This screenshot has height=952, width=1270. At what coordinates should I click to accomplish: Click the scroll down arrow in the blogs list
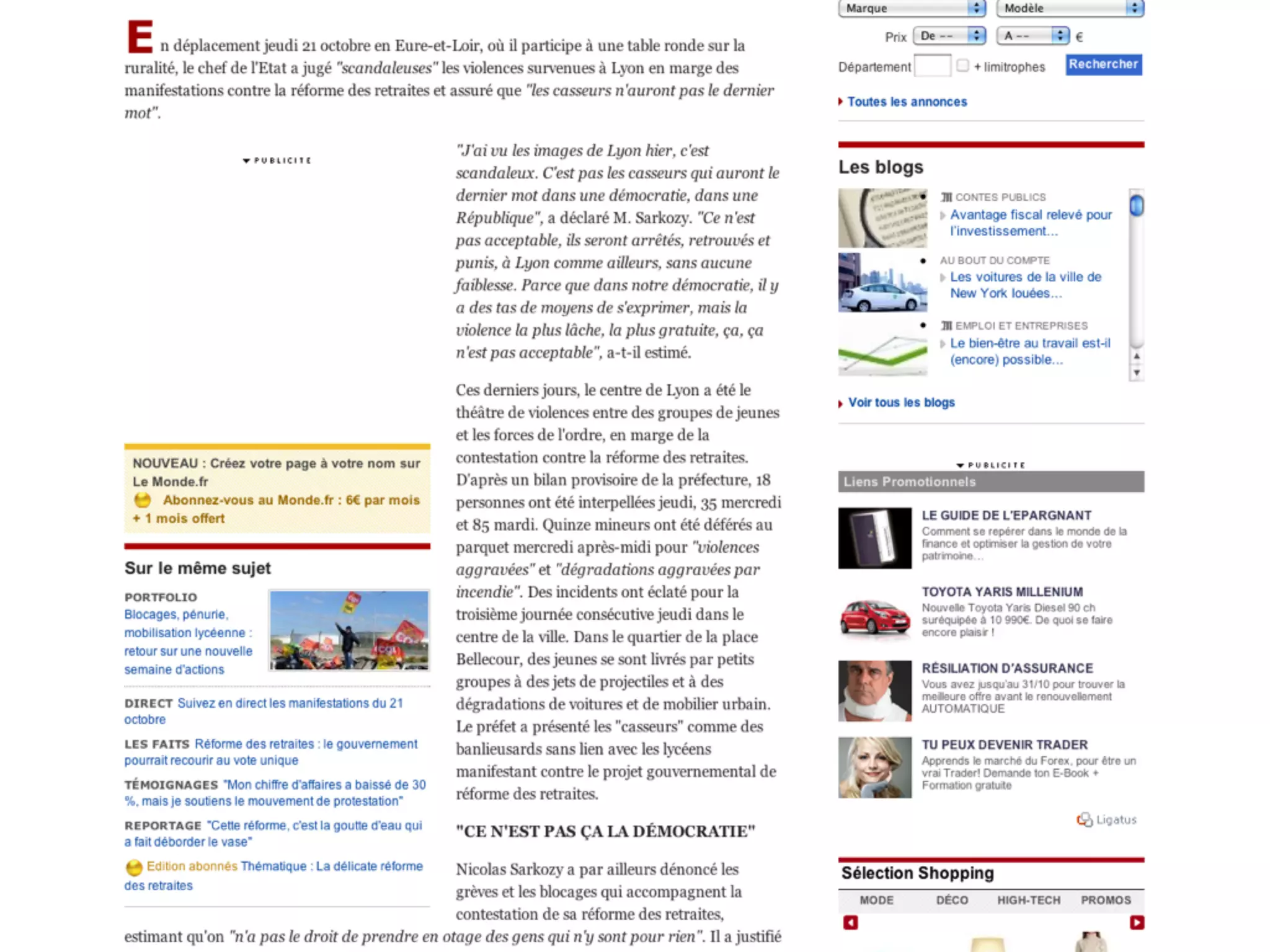point(1136,372)
